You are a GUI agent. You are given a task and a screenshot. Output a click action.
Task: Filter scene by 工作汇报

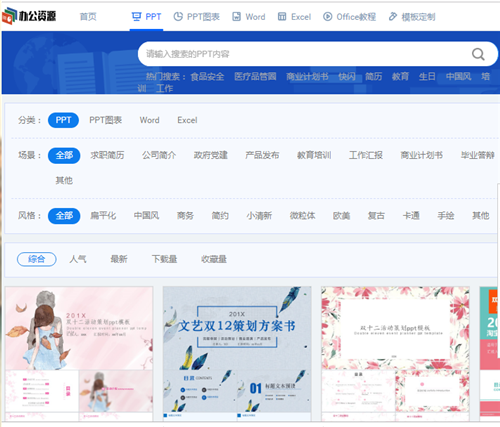pyautogui.click(x=366, y=155)
